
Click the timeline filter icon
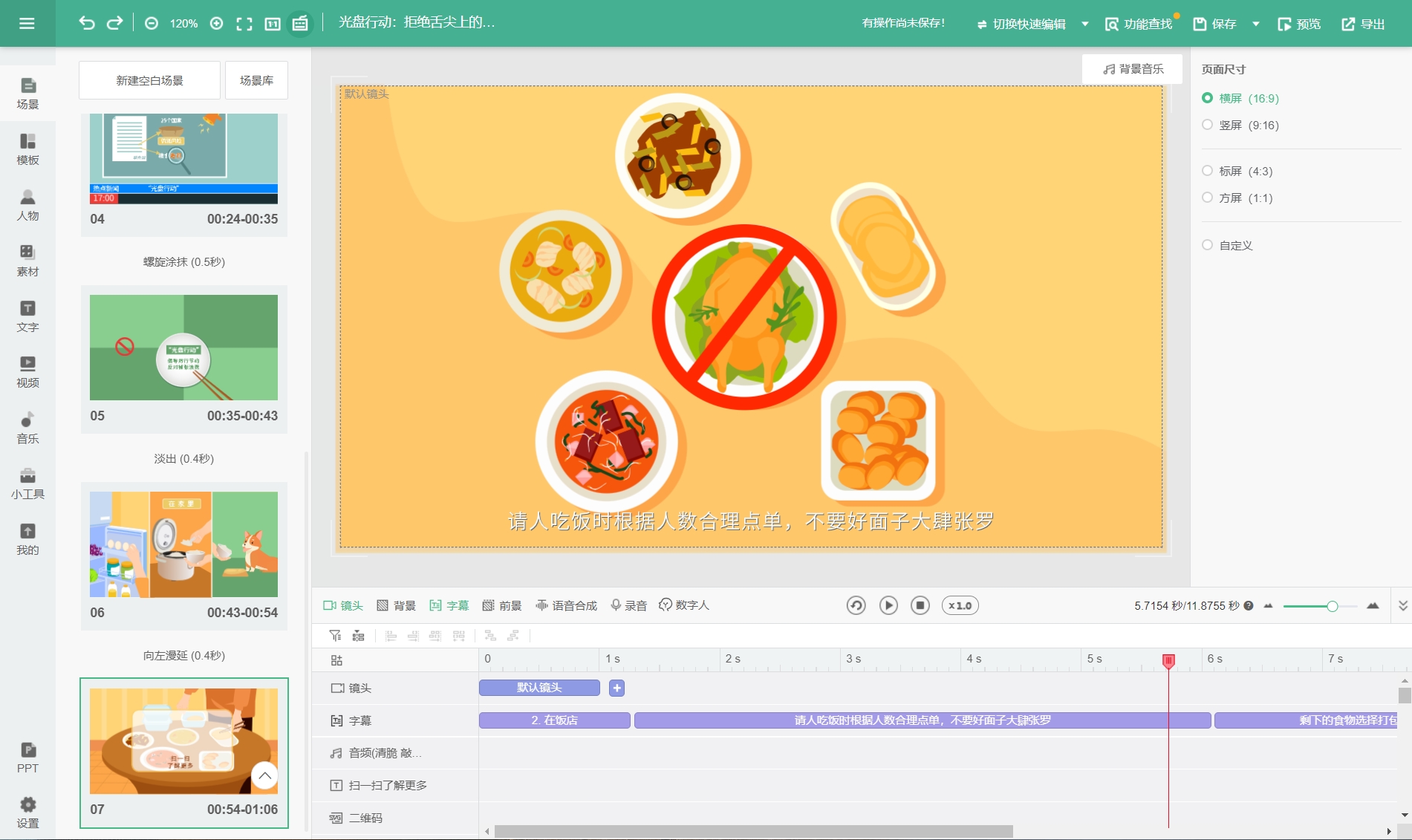[x=336, y=636]
